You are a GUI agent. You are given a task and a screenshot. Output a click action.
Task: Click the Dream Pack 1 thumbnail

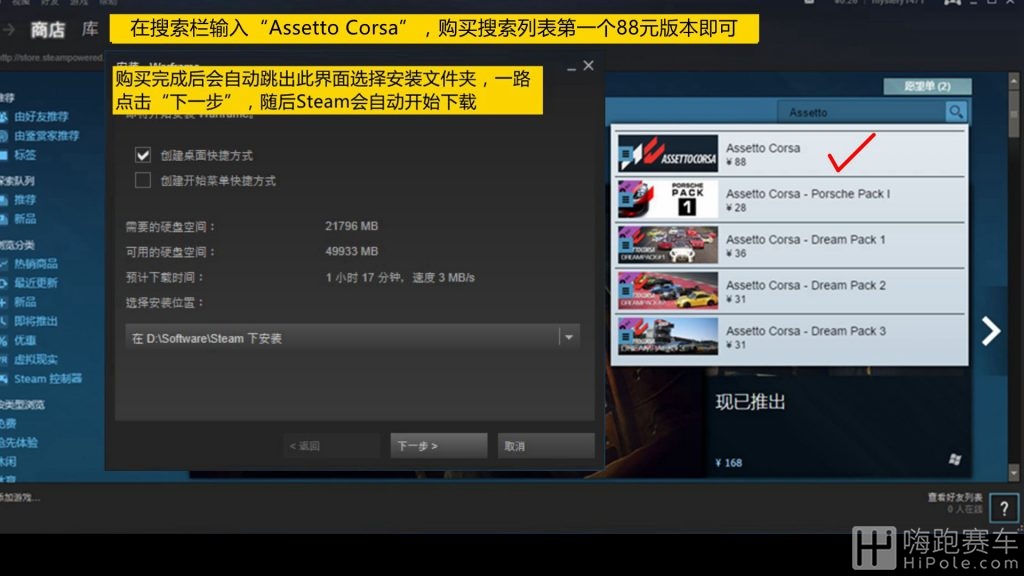coord(667,245)
